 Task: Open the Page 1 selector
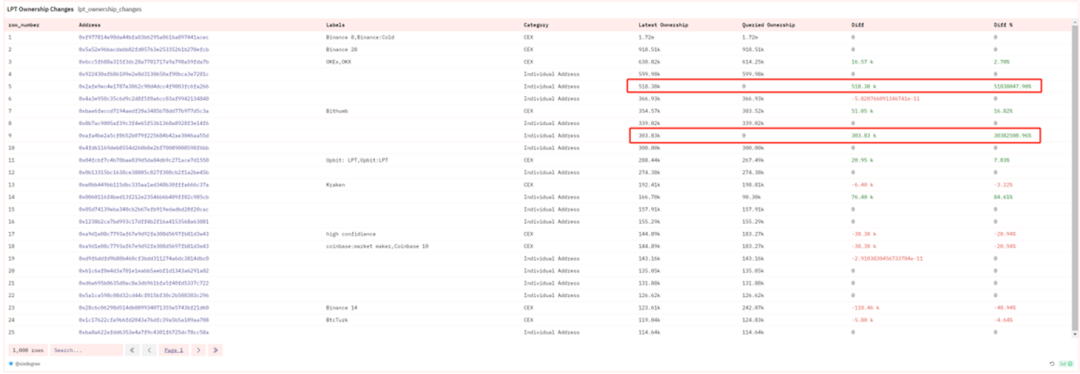click(x=174, y=350)
